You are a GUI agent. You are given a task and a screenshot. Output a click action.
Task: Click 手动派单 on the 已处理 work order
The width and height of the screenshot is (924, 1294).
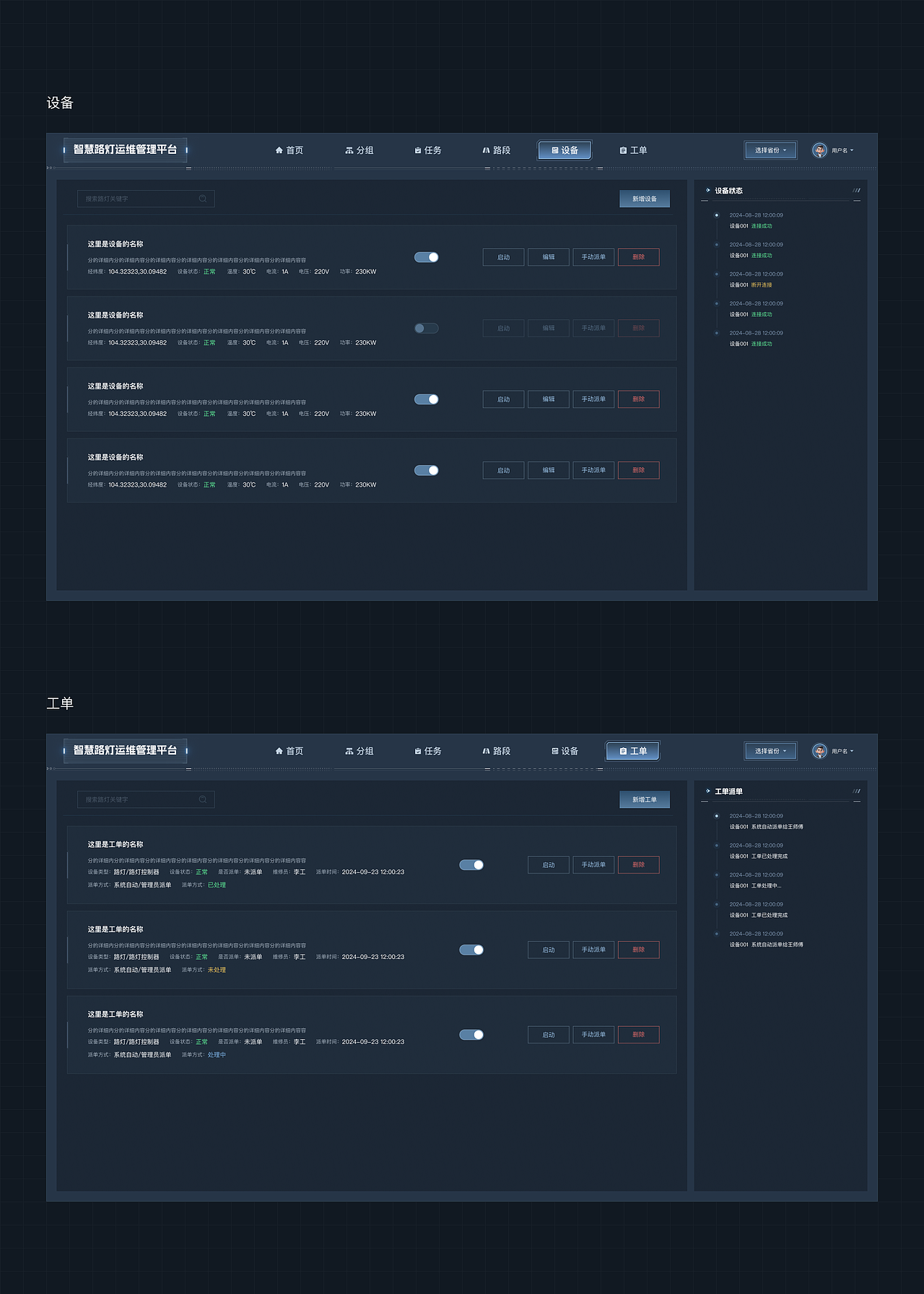tap(593, 865)
